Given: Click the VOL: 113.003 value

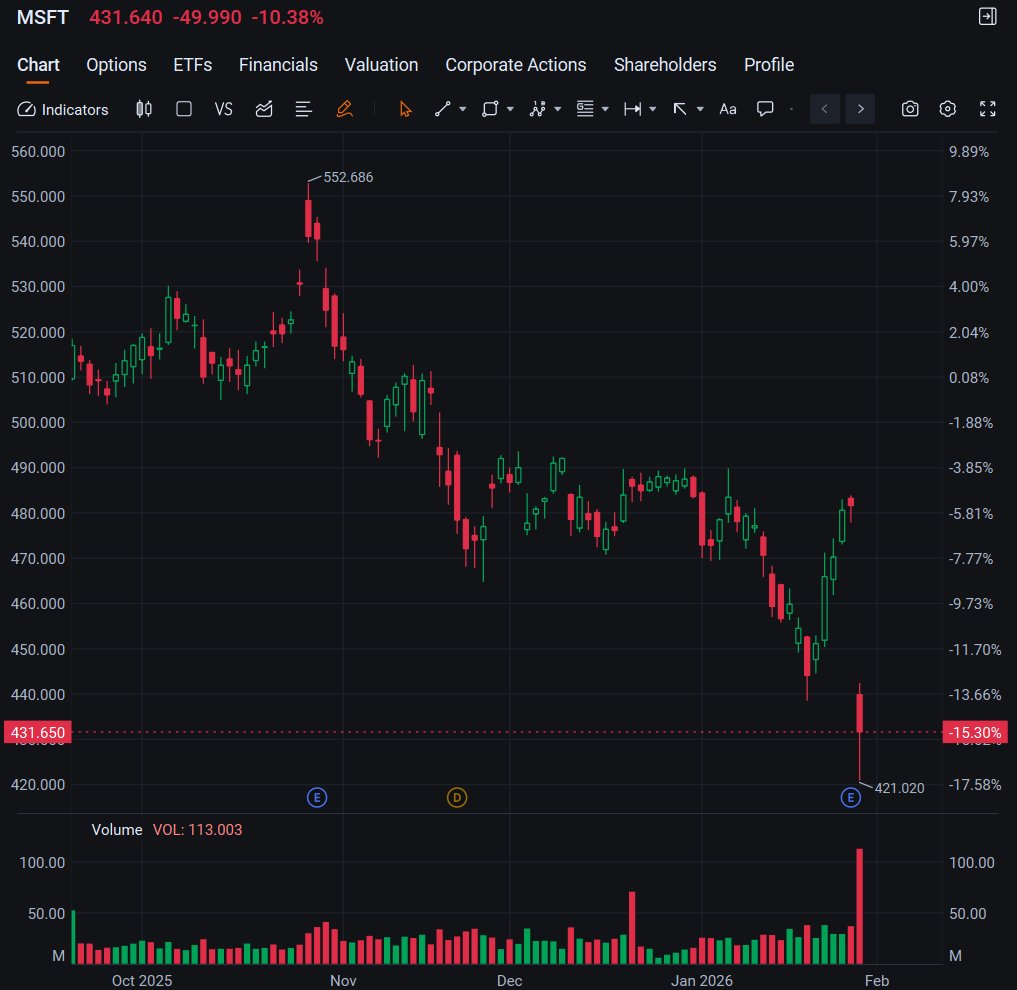Looking at the screenshot, I should point(197,830).
